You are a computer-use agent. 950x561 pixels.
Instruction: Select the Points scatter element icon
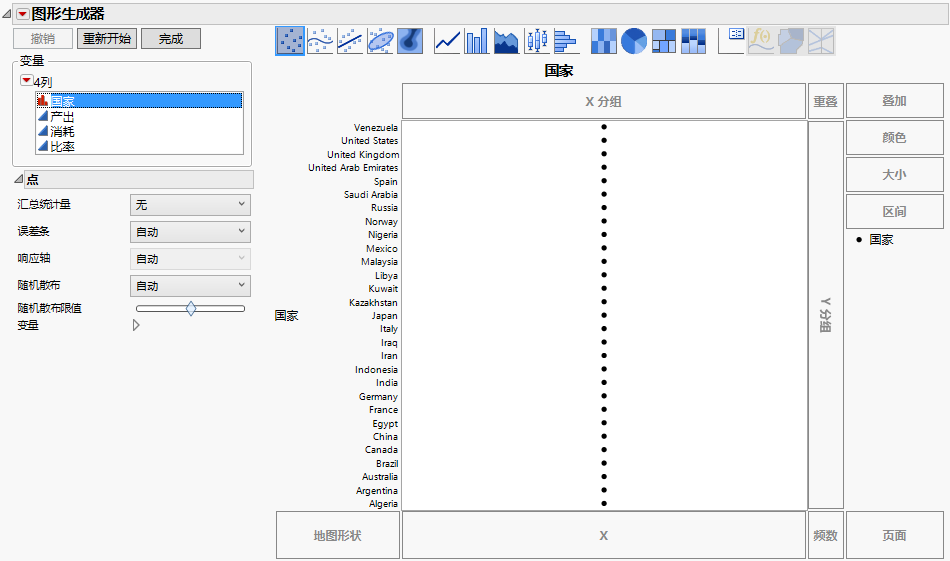point(290,41)
